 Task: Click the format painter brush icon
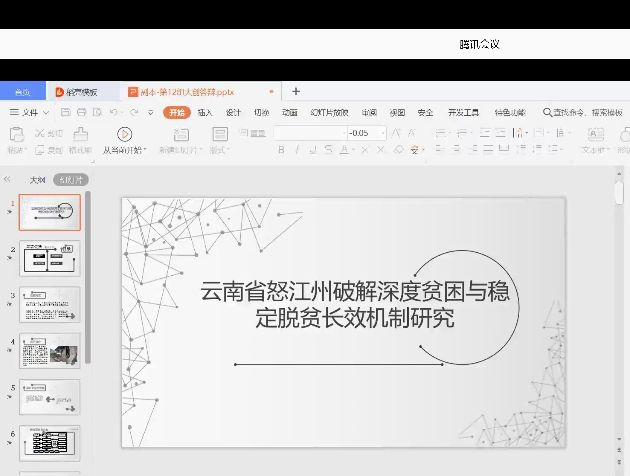80,134
